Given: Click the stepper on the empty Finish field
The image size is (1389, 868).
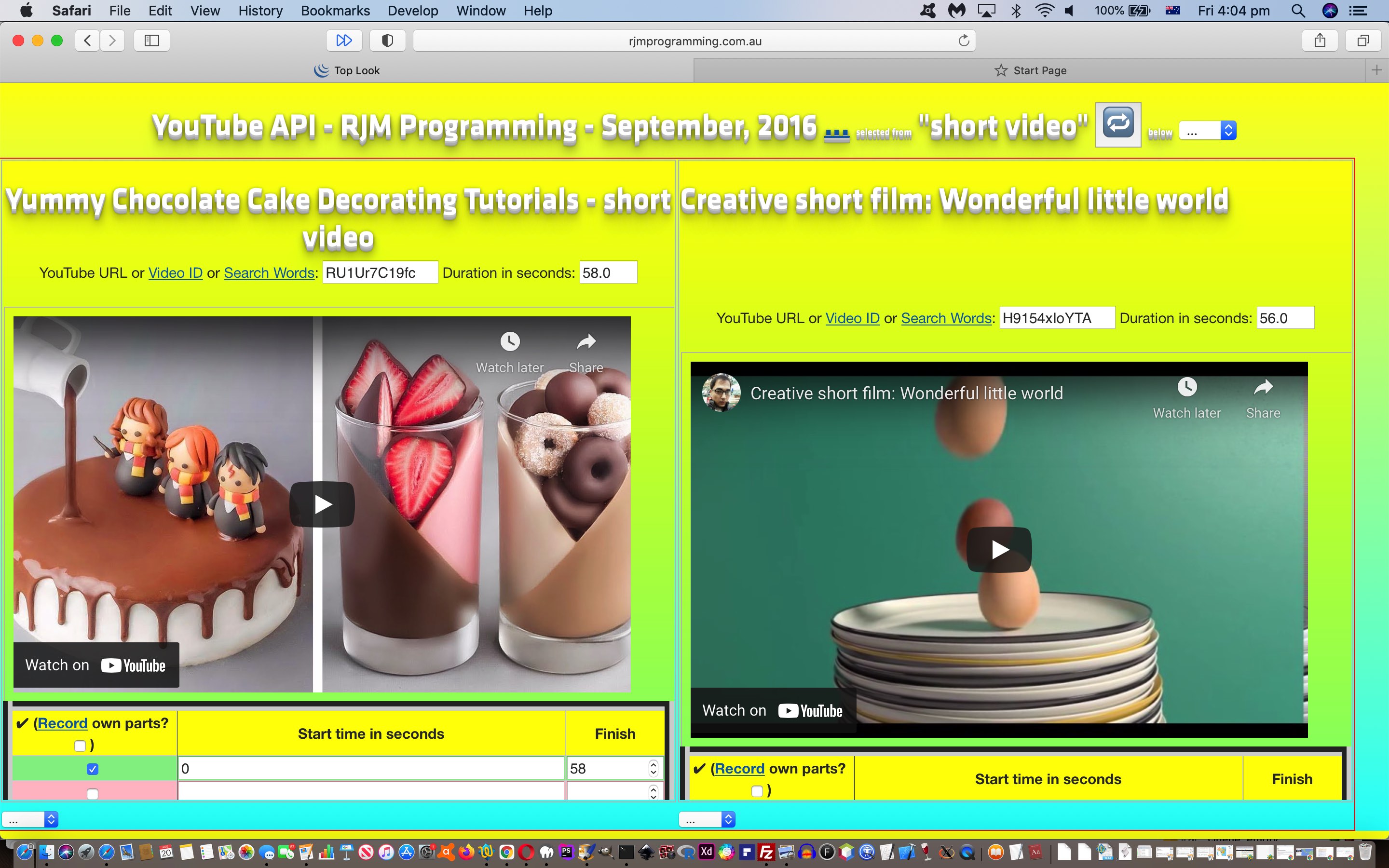Looking at the screenshot, I should click(653, 793).
